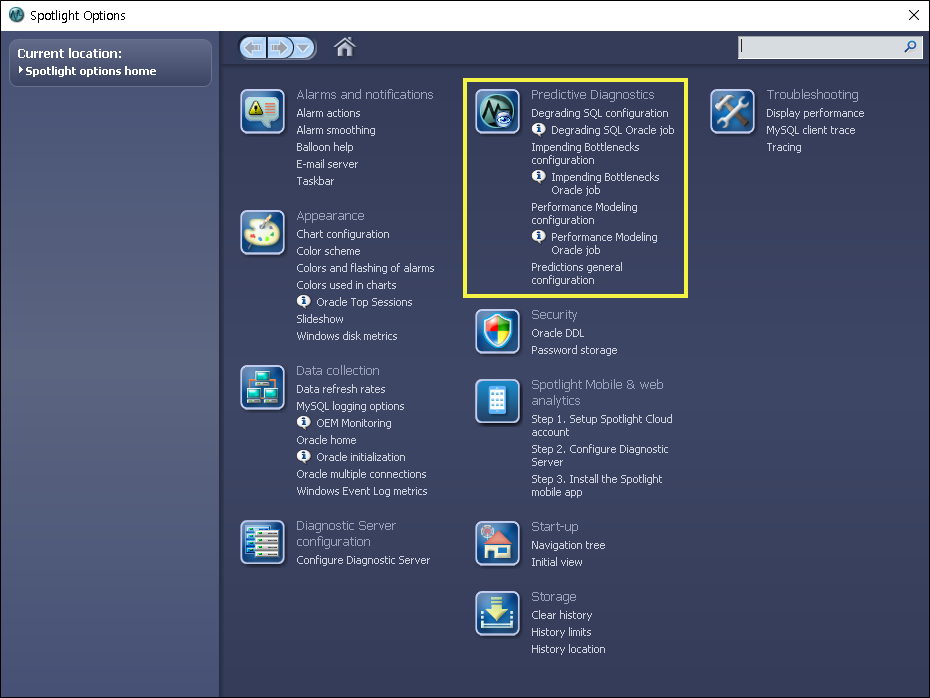
Task: Open Windows disk metrics
Action: (x=347, y=336)
